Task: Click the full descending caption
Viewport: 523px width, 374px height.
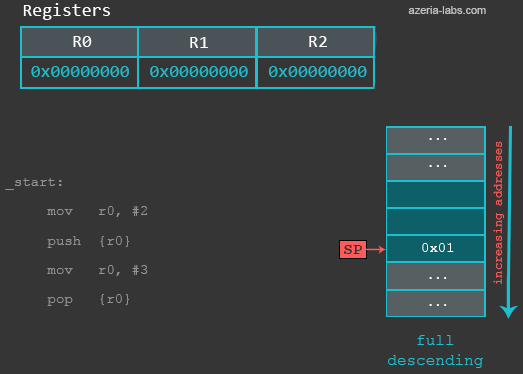Action: (x=435, y=351)
